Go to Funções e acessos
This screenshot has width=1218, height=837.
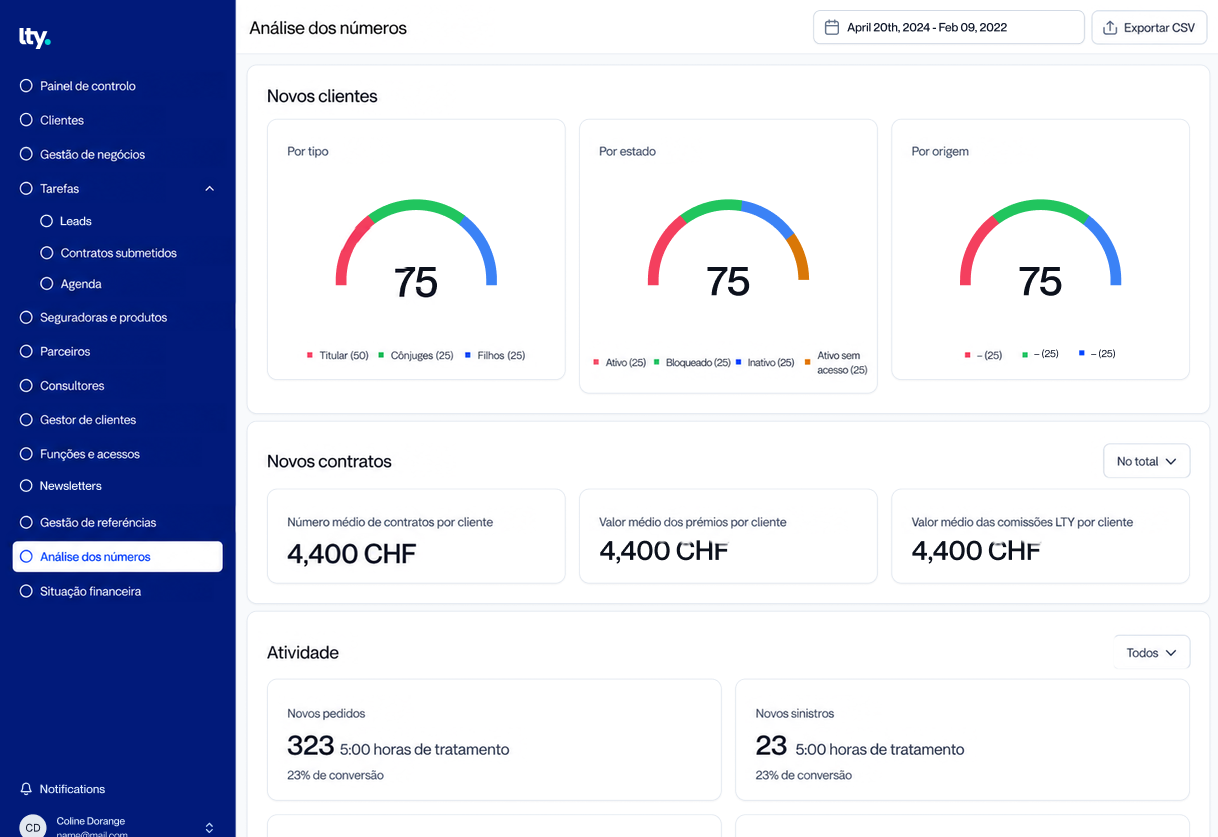point(90,454)
